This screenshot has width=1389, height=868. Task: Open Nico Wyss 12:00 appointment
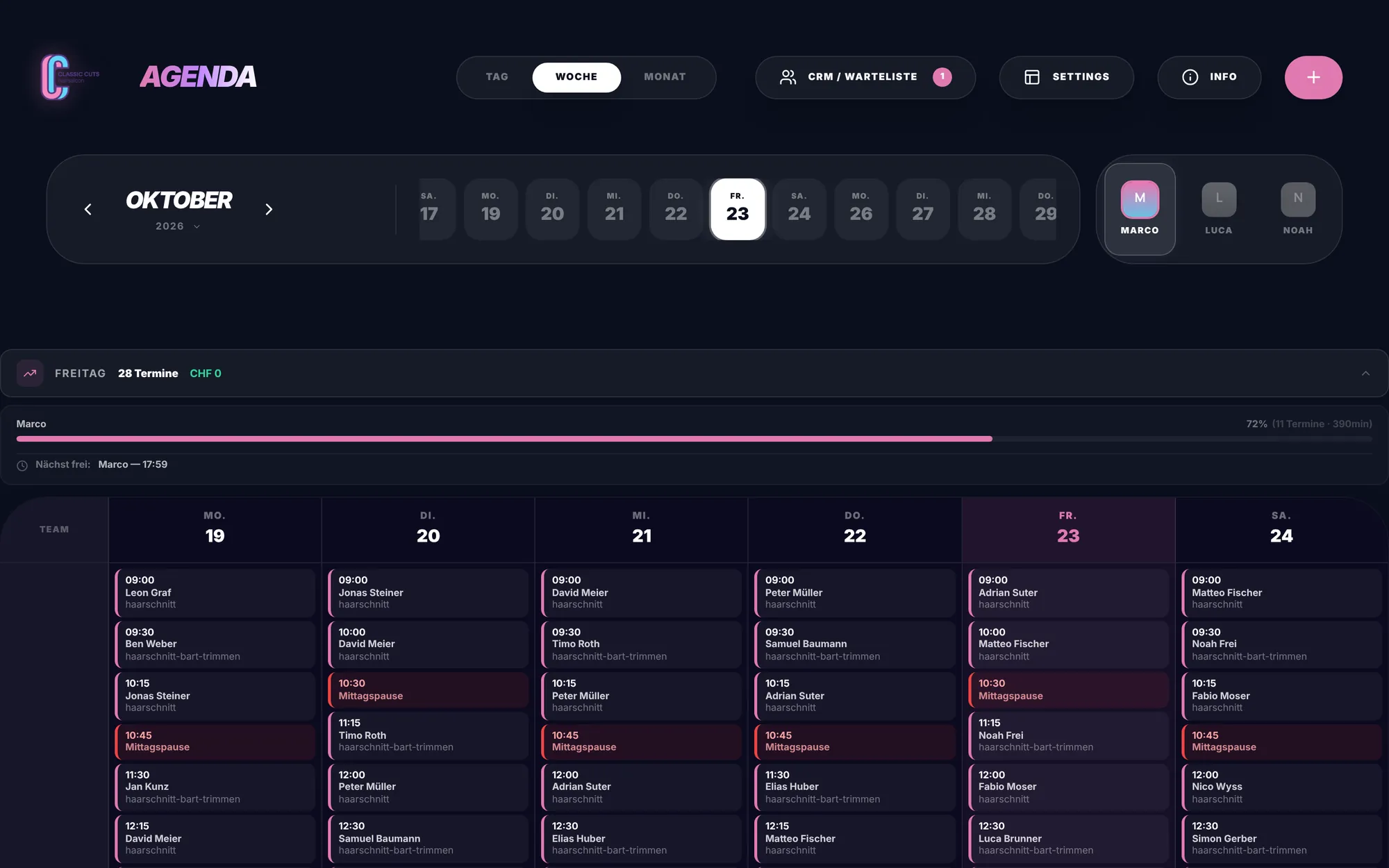[x=1281, y=787]
